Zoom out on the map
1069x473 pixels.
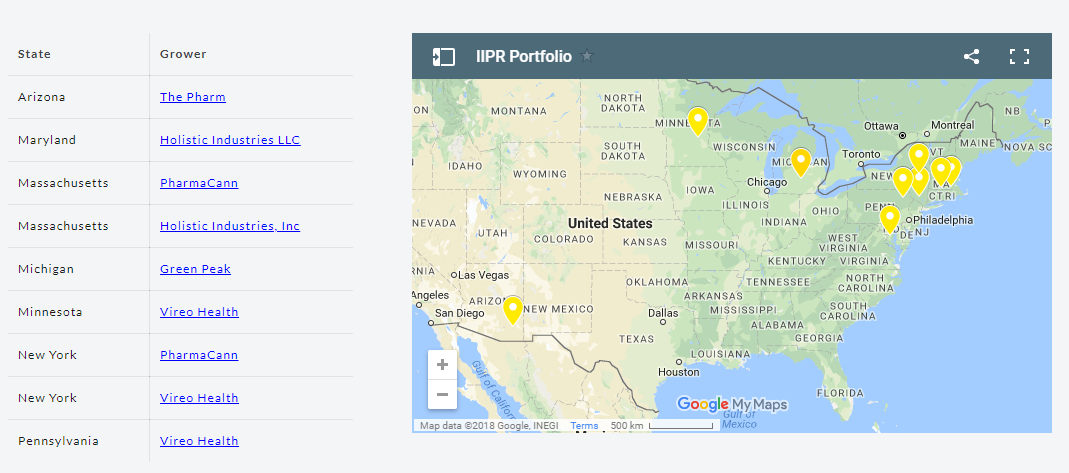[442, 395]
